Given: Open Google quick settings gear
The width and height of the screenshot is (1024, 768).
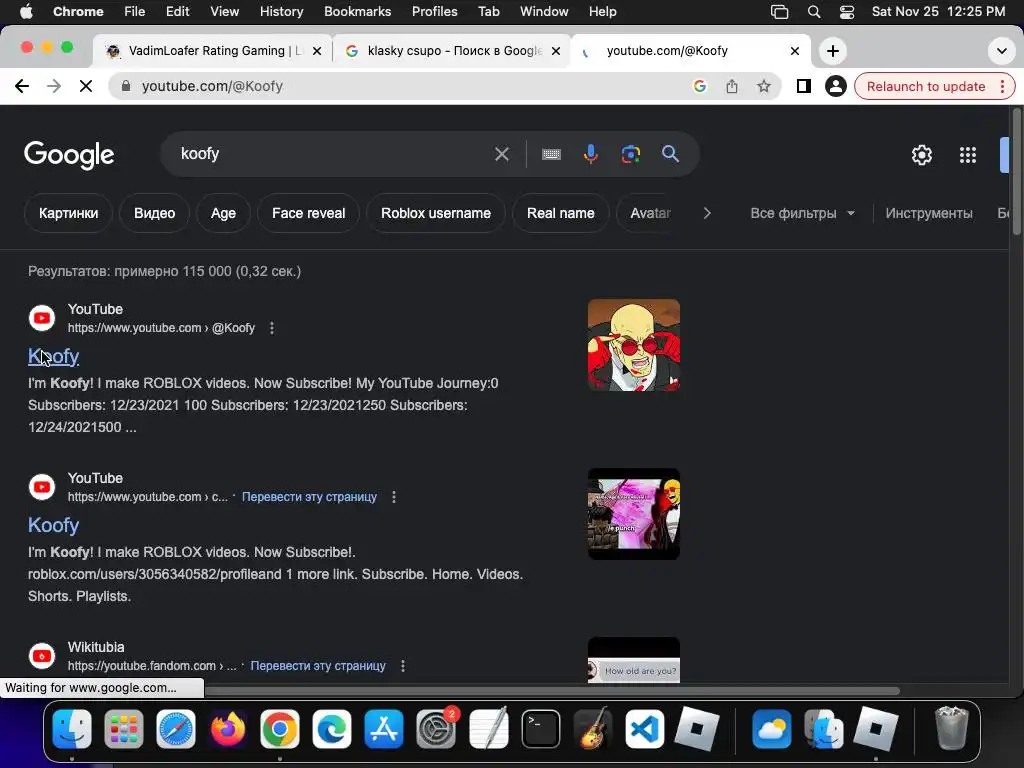Looking at the screenshot, I should (921, 155).
